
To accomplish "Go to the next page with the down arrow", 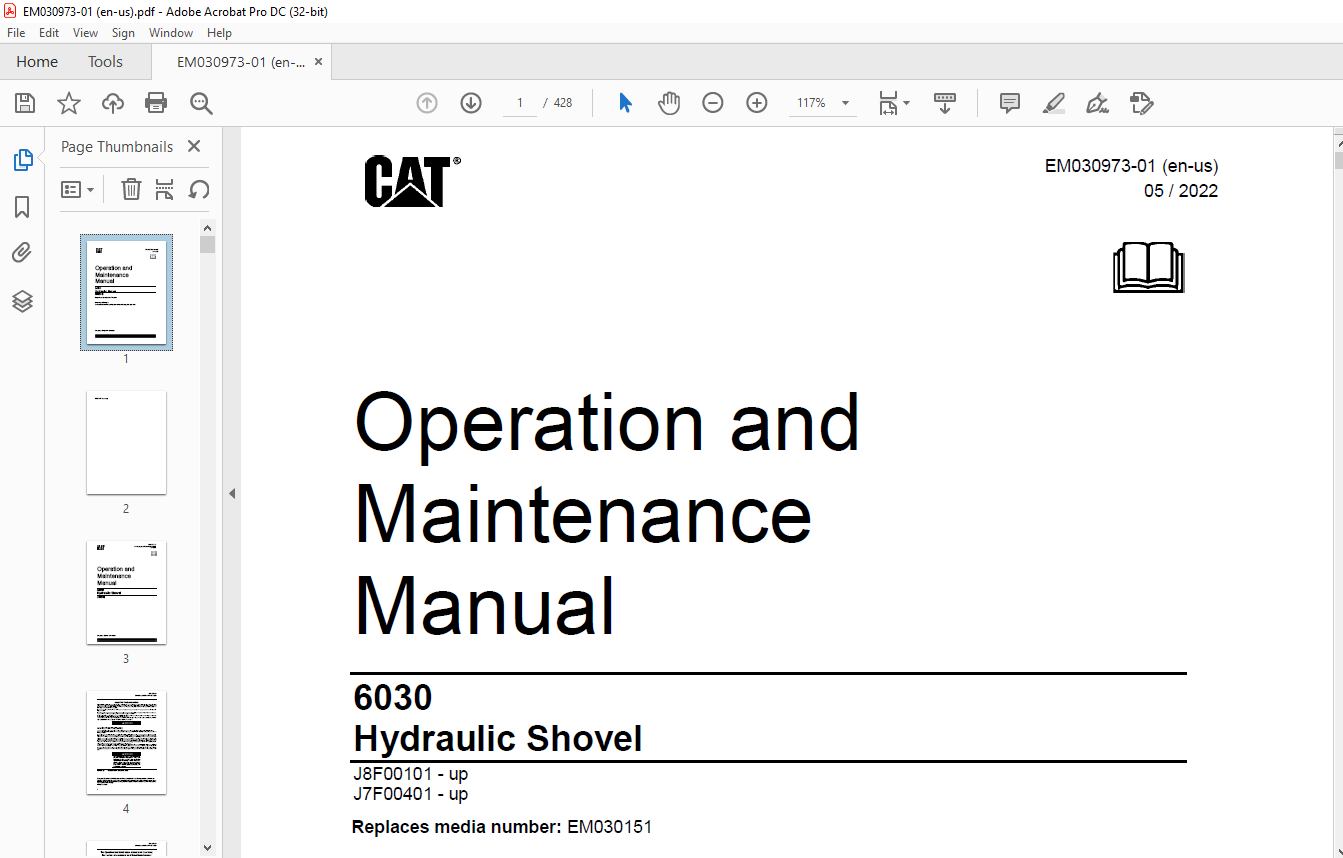I will (x=471, y=103).
